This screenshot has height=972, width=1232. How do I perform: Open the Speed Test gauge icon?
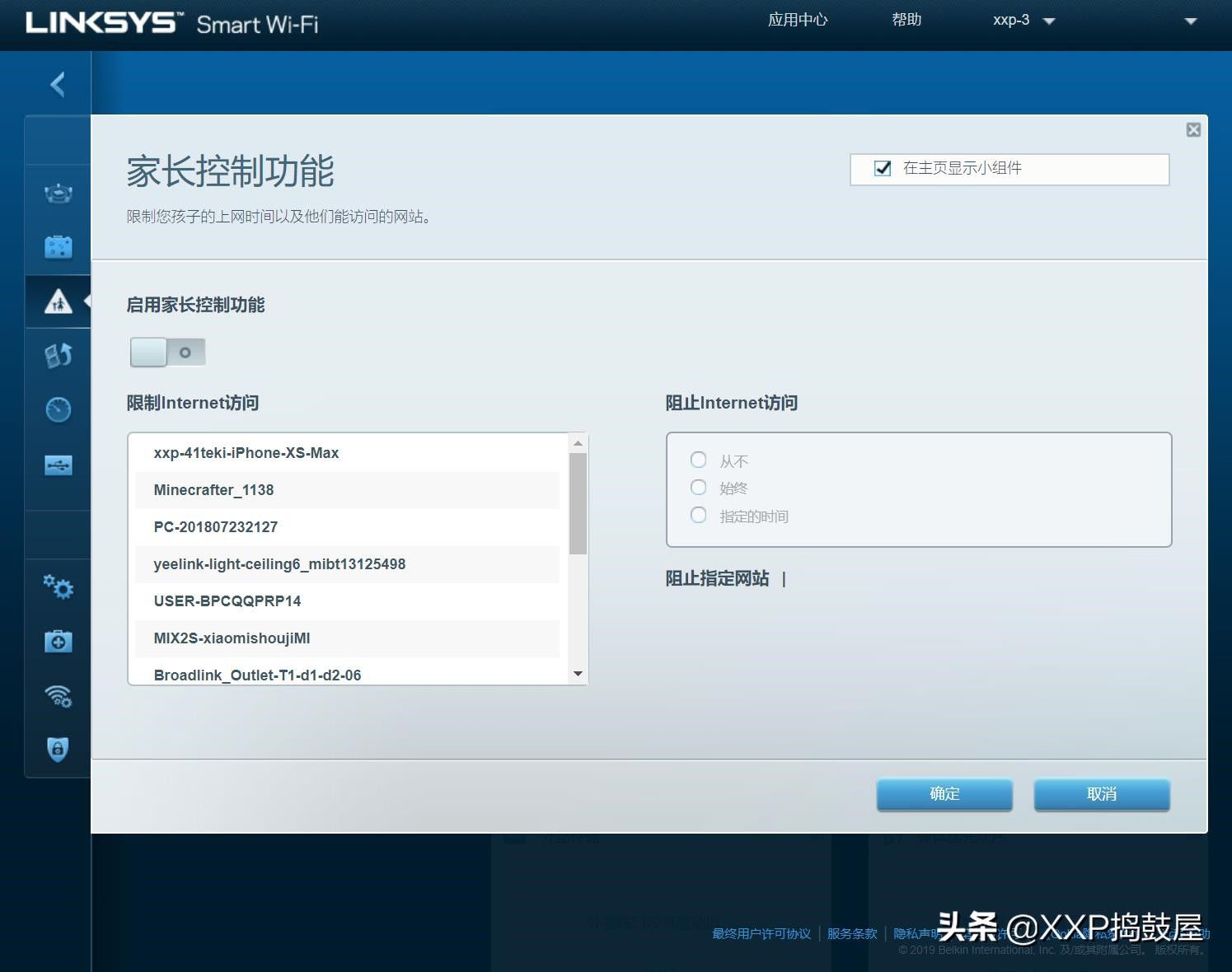[x=58, y=409]
